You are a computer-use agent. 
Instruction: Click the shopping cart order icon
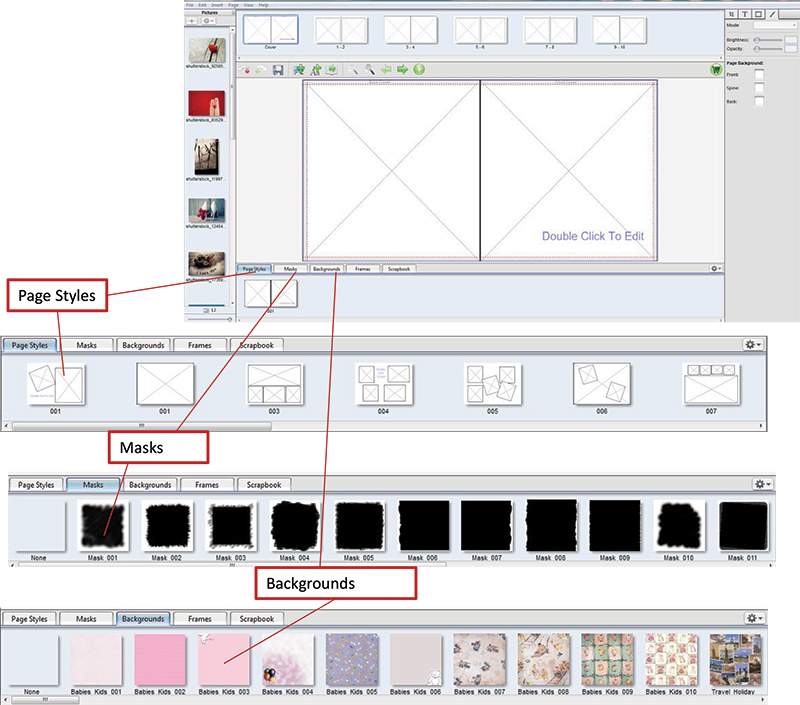coord(716,70)
